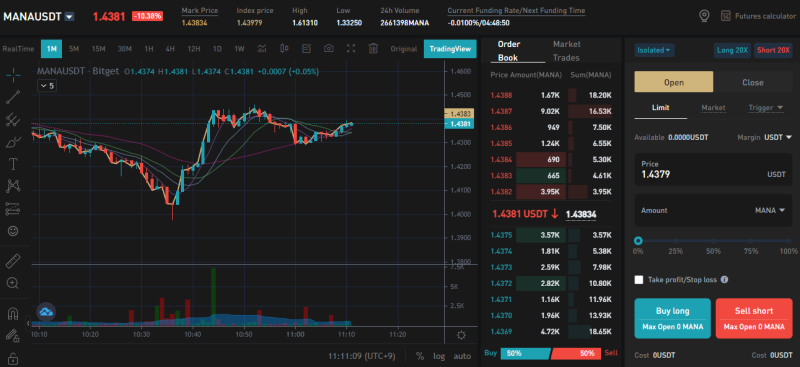
Task: Select the 1H timeframe
Action: tap(148, 49)
